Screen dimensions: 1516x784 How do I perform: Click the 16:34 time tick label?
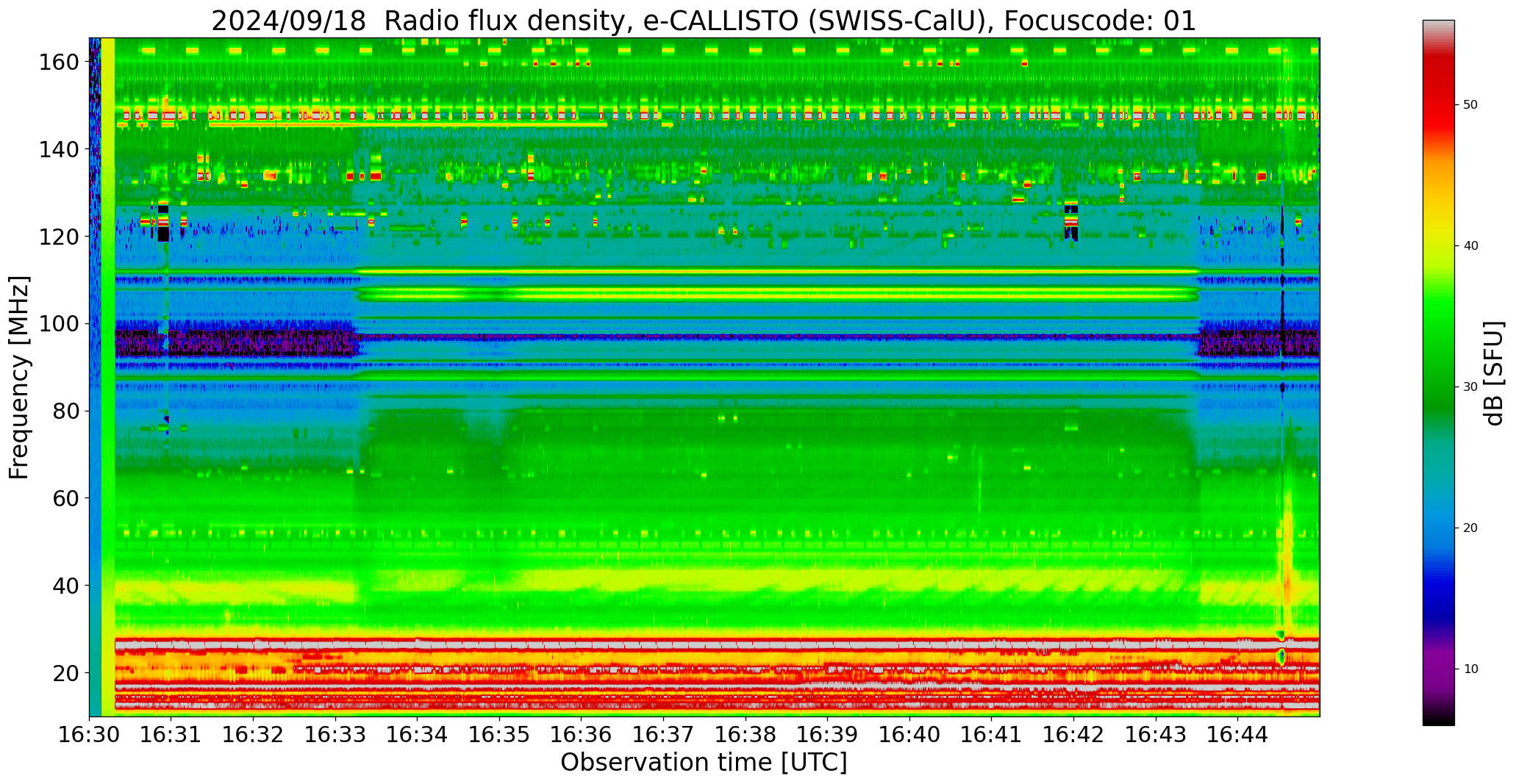[418, 734]
